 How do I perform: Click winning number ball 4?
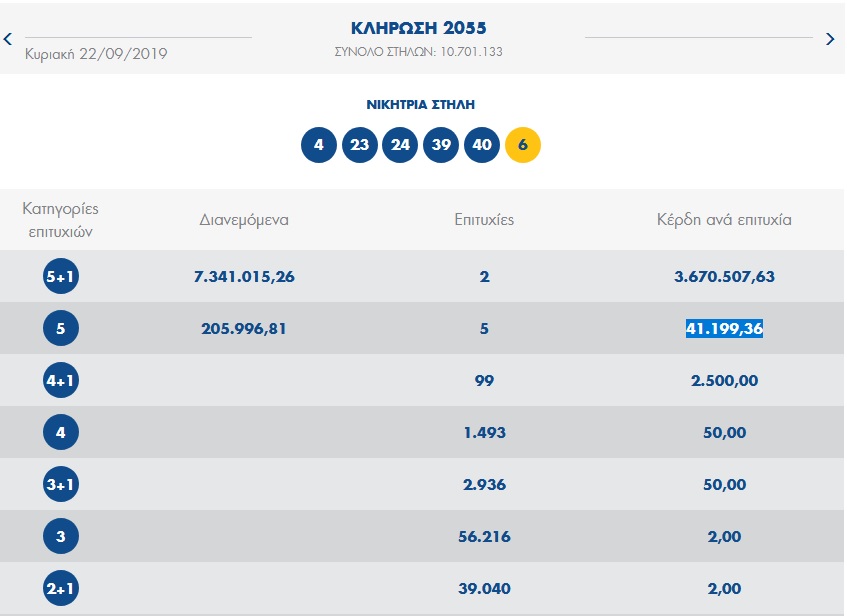(x=319, y=145)
